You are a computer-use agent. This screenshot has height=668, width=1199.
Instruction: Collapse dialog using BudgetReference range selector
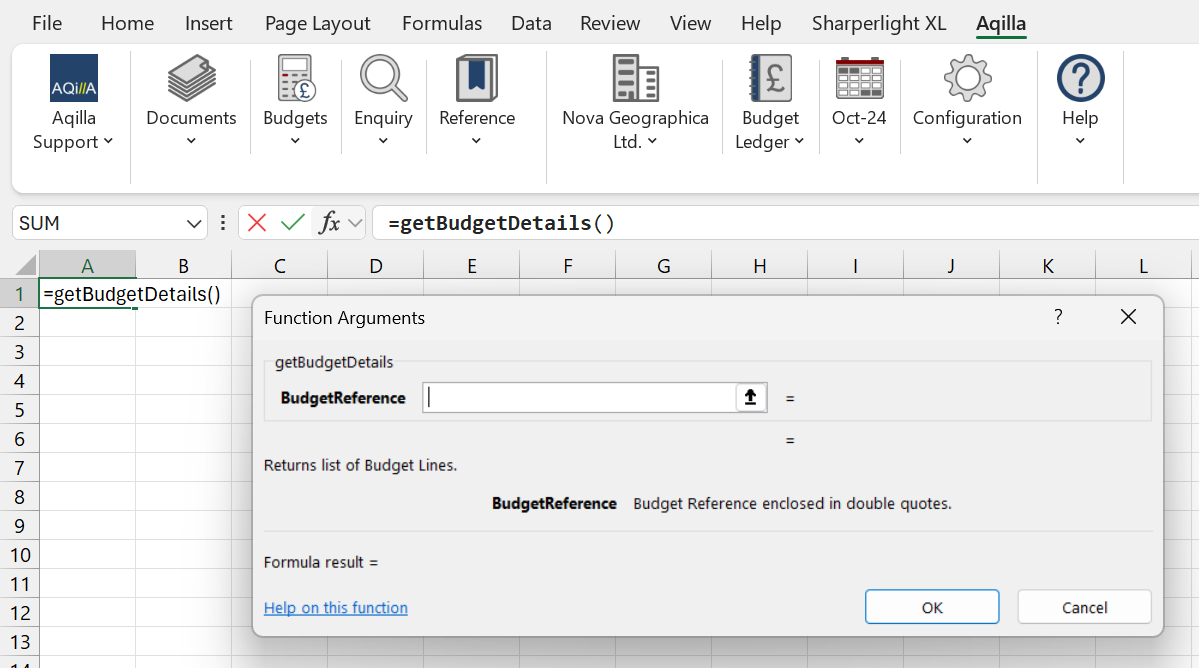pyautogui.click(x=751, y=398)
